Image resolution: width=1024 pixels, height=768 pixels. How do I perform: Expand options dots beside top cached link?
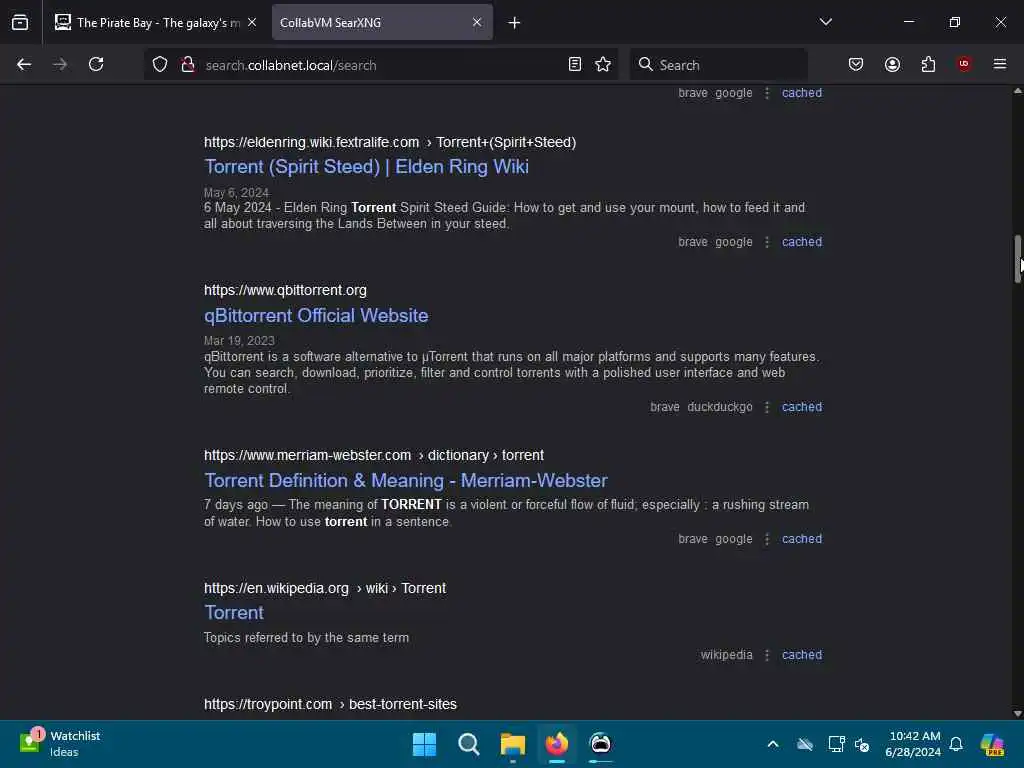point(767,93)
